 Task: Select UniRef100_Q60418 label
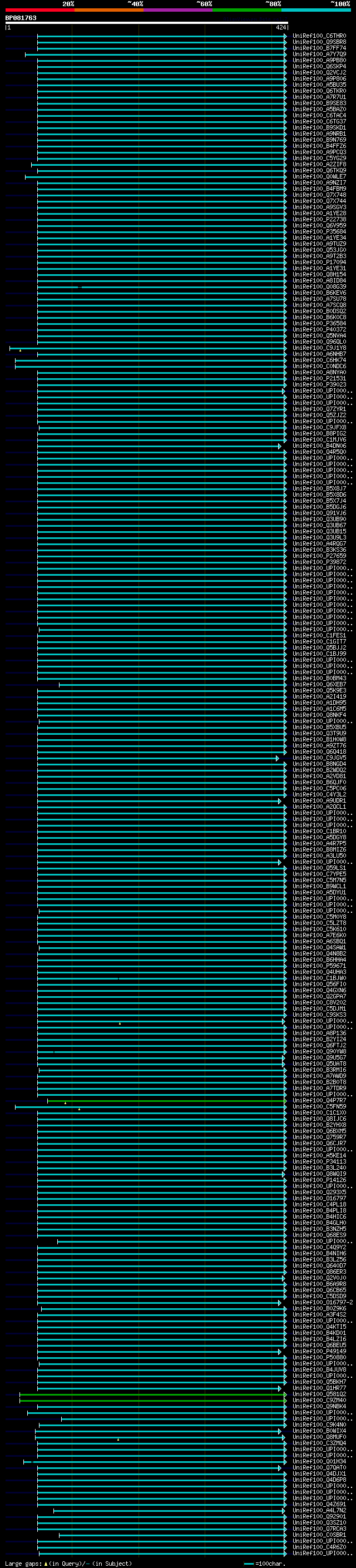pyautogui.click(x=319, y=751)
